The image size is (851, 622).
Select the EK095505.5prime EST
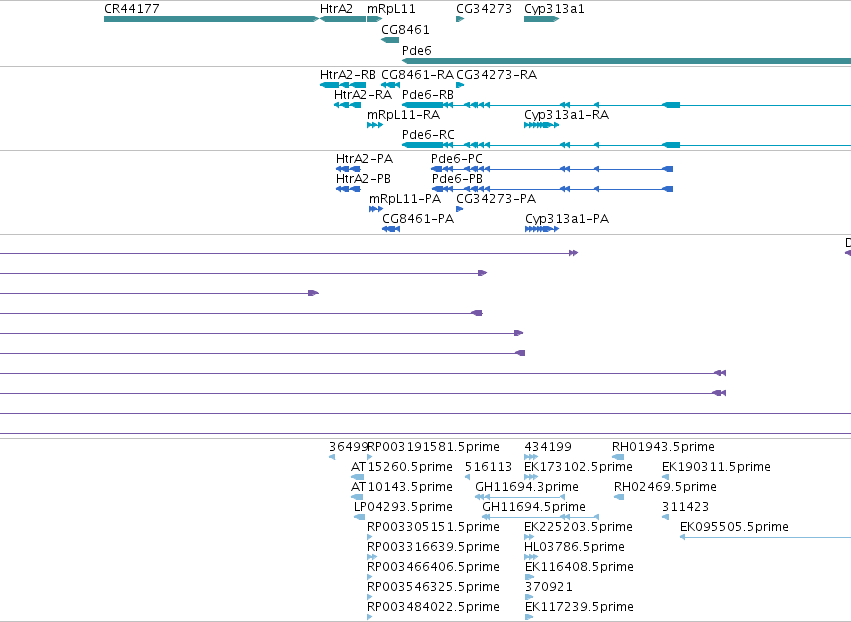tap(765, 537)
